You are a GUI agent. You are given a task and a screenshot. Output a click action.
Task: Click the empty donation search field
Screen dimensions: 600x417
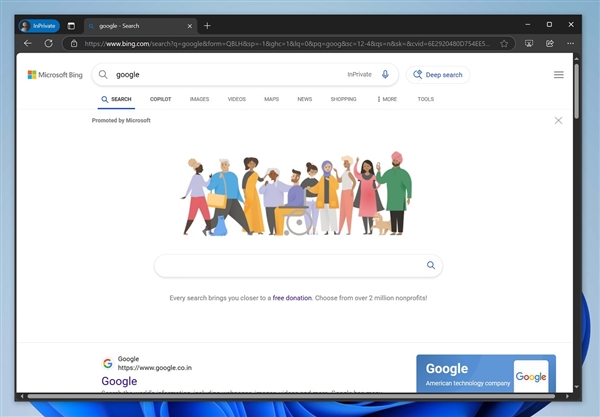(x=290, y=265)
